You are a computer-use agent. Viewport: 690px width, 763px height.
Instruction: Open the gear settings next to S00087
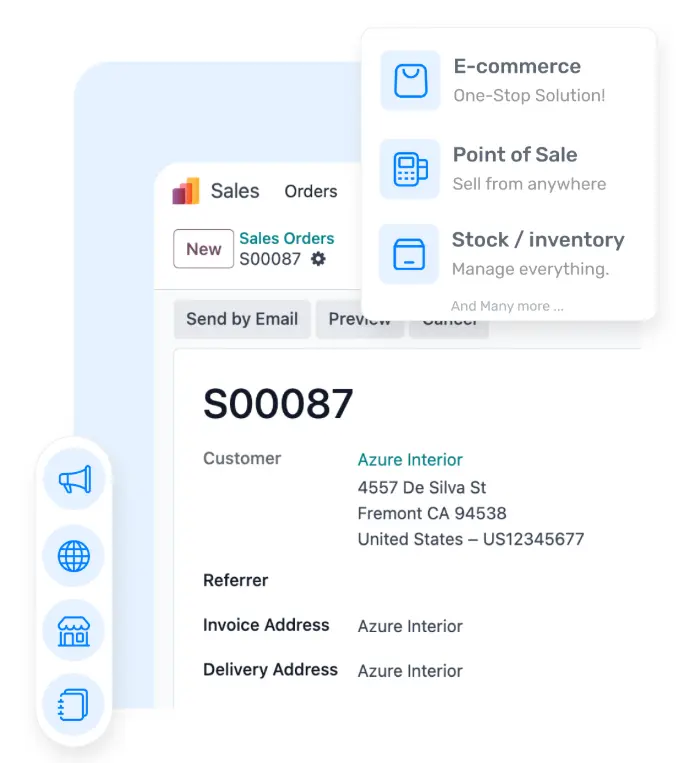click(318, 259)
